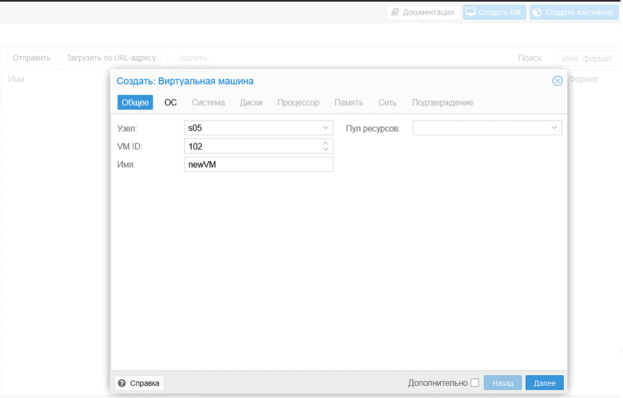Increase VM ID with up spinner arrow
The width and height of the screenshot is (623, 398).
tap(325, 143)
